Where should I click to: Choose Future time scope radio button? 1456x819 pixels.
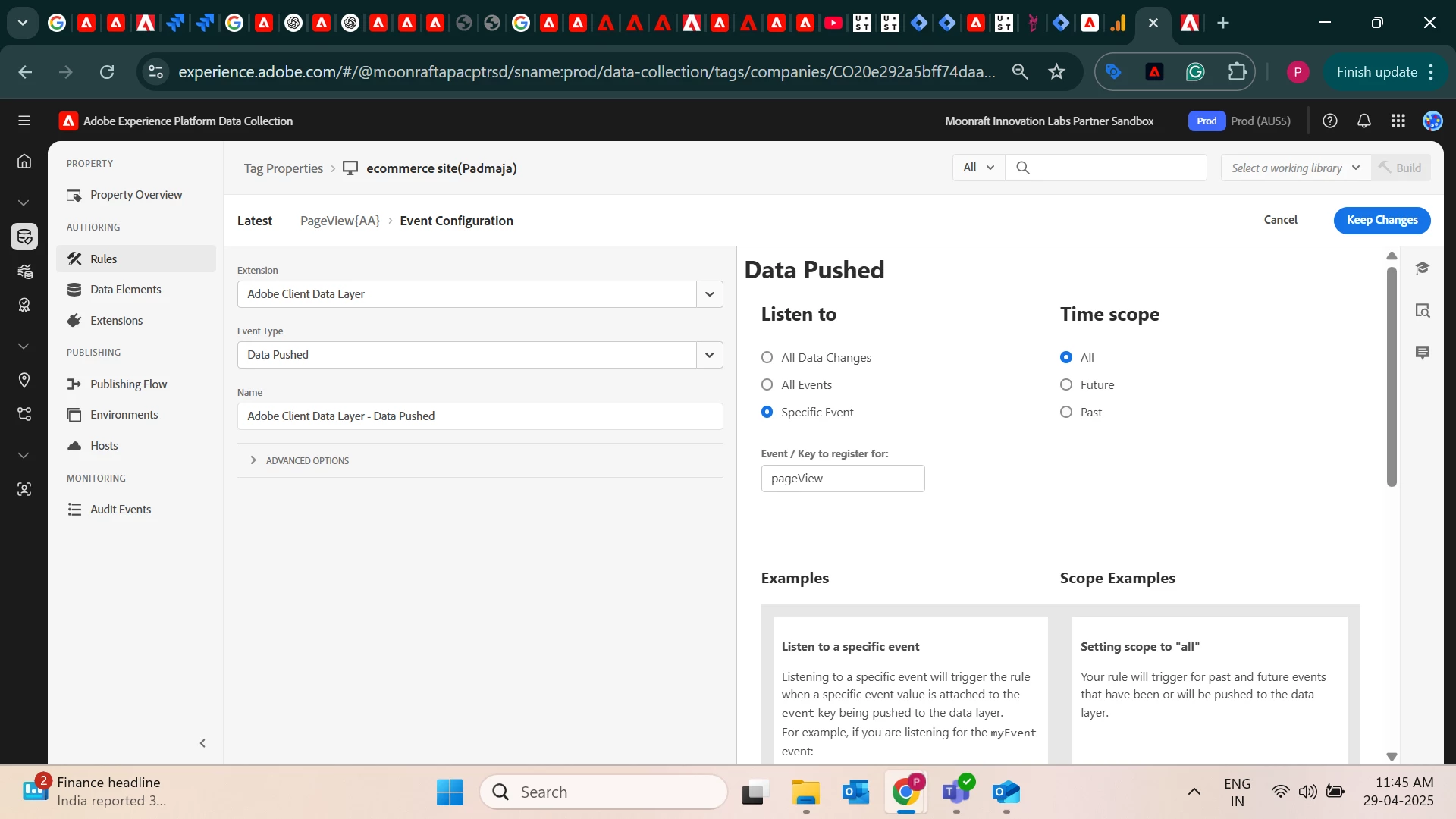[1065, 384]
